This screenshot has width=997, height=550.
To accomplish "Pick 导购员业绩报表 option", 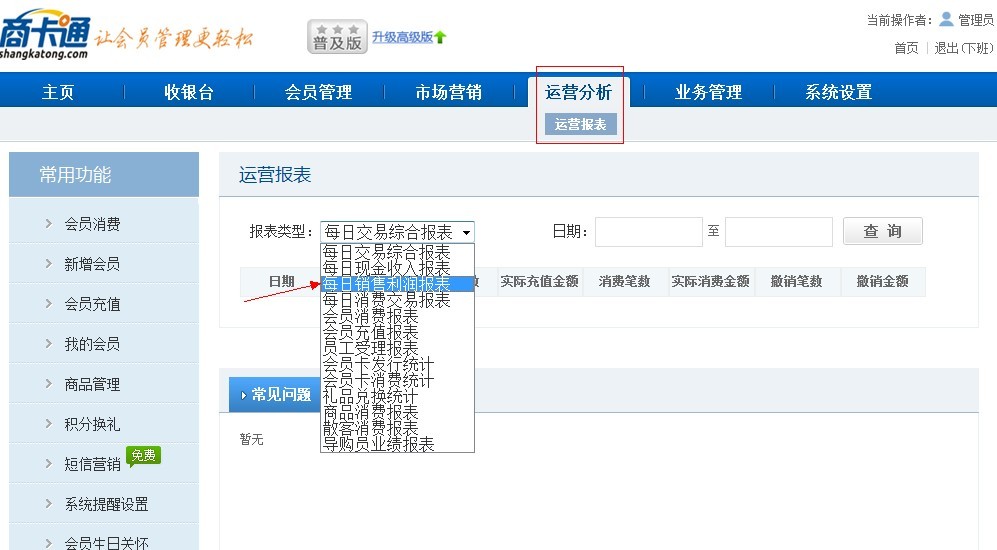I will pos(379,444).
